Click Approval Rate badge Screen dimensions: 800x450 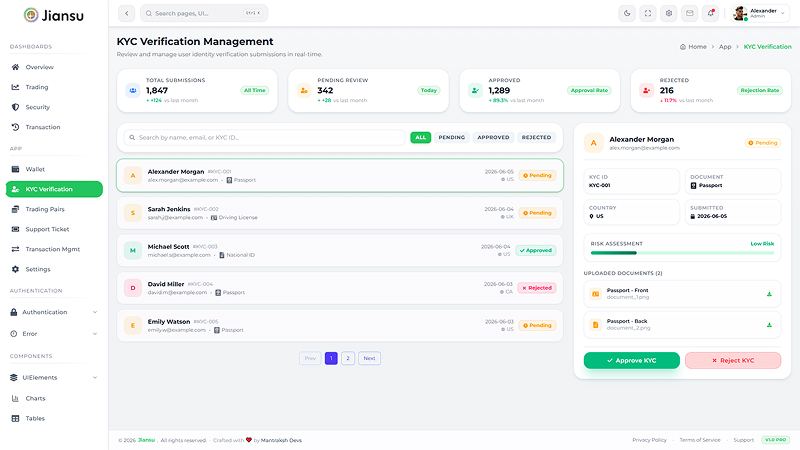point(589,90)
